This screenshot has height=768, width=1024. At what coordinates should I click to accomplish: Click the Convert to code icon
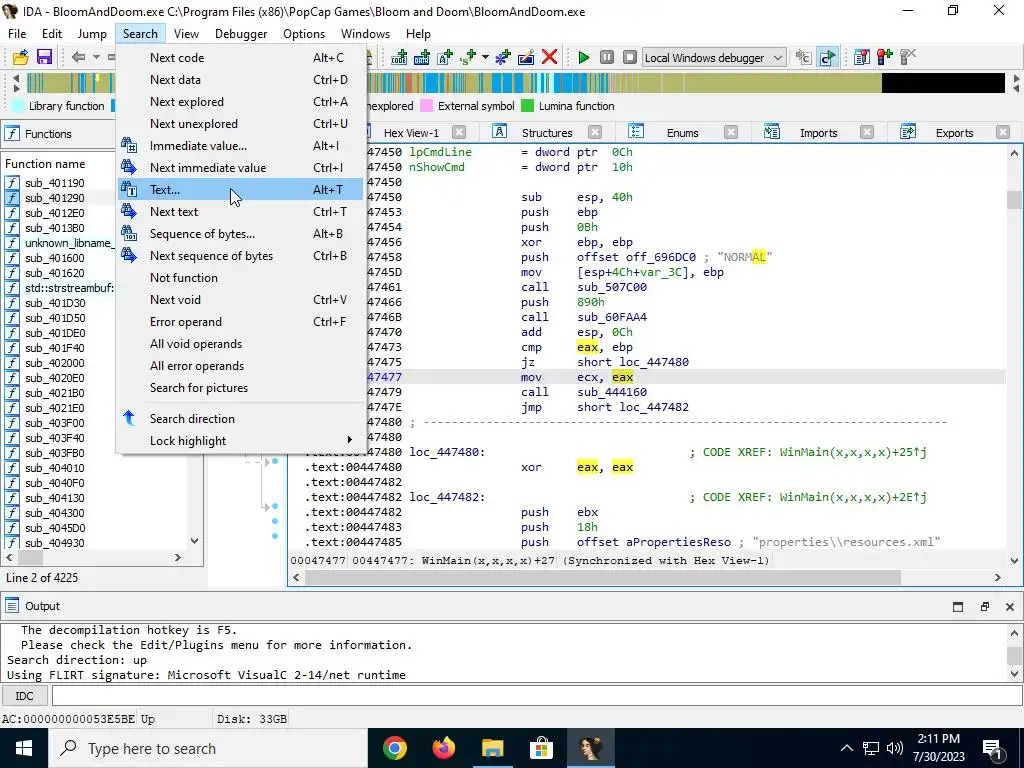[x=399, y=57]
